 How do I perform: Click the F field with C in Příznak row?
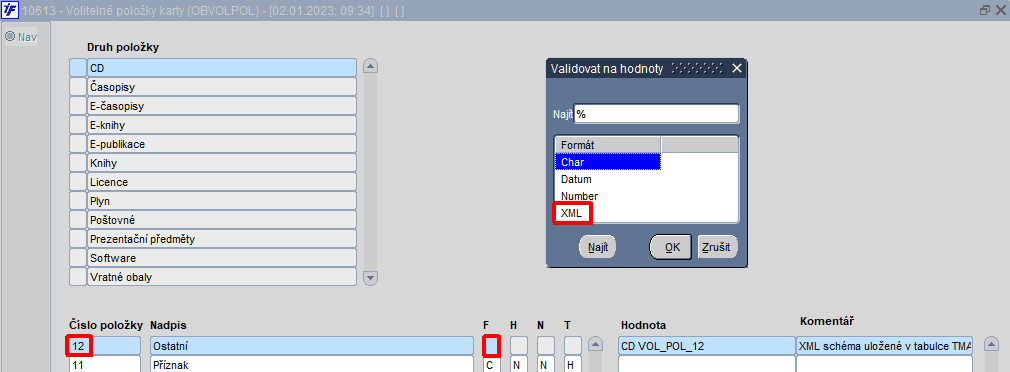[491, 365]
